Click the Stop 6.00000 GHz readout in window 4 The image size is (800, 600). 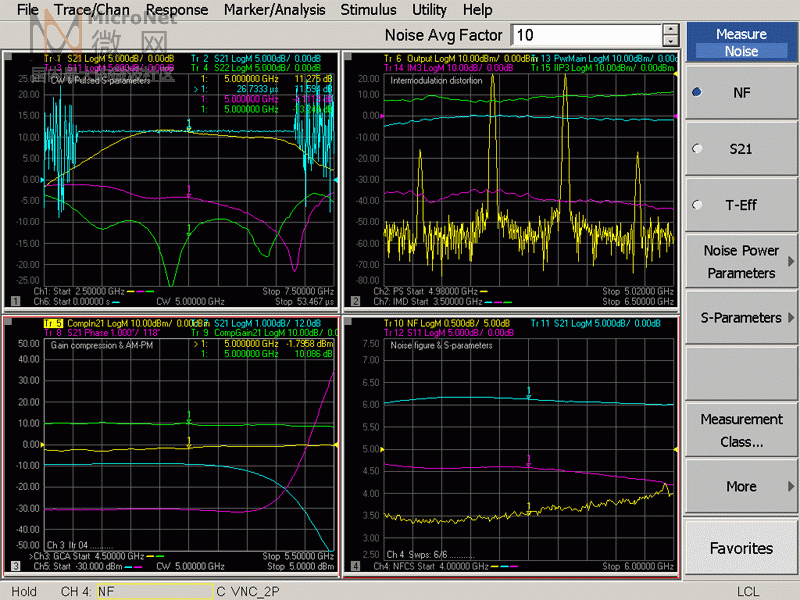[x=638, y=566]
